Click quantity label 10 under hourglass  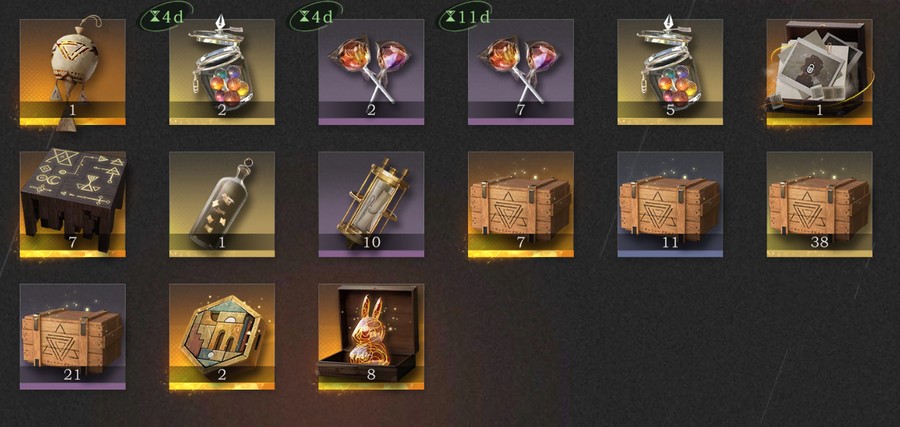pyautogui.click(x=371, y=242)
